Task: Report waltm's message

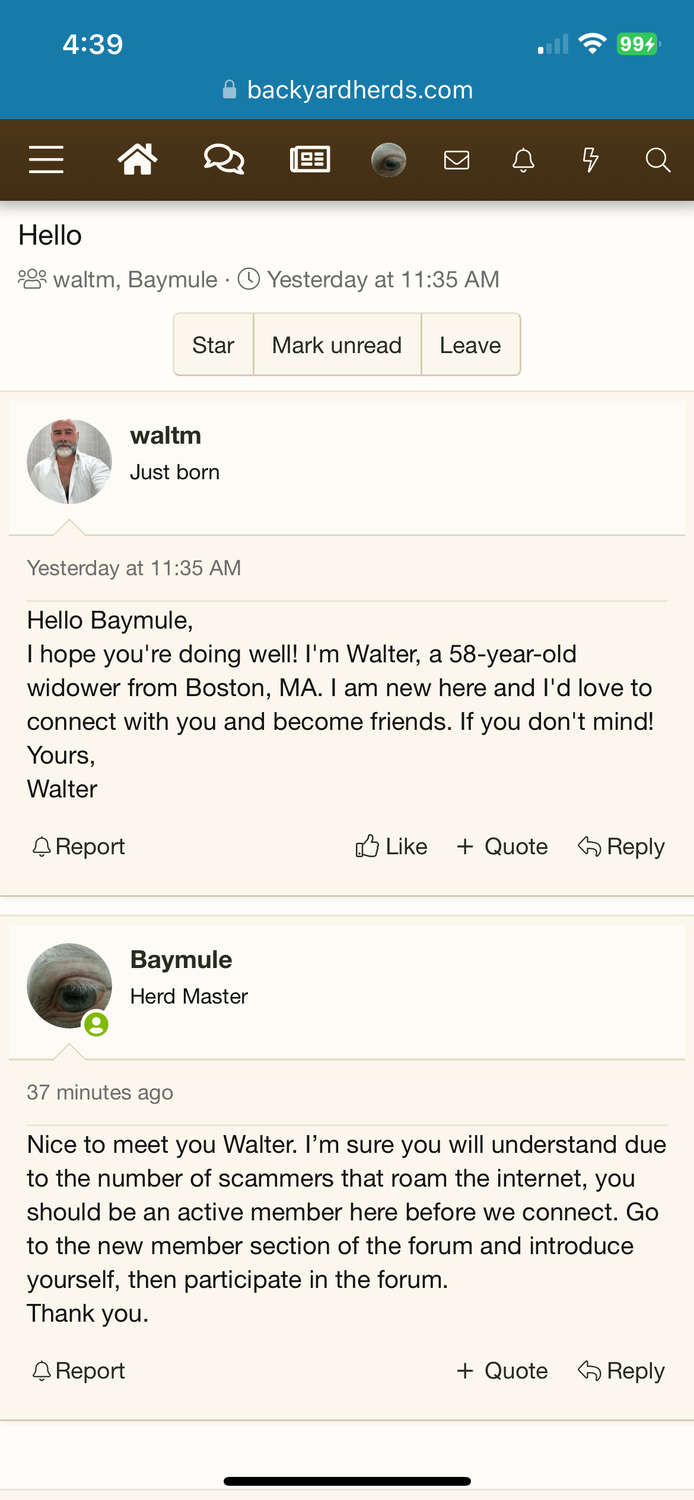Action: (x=79, y=847)
